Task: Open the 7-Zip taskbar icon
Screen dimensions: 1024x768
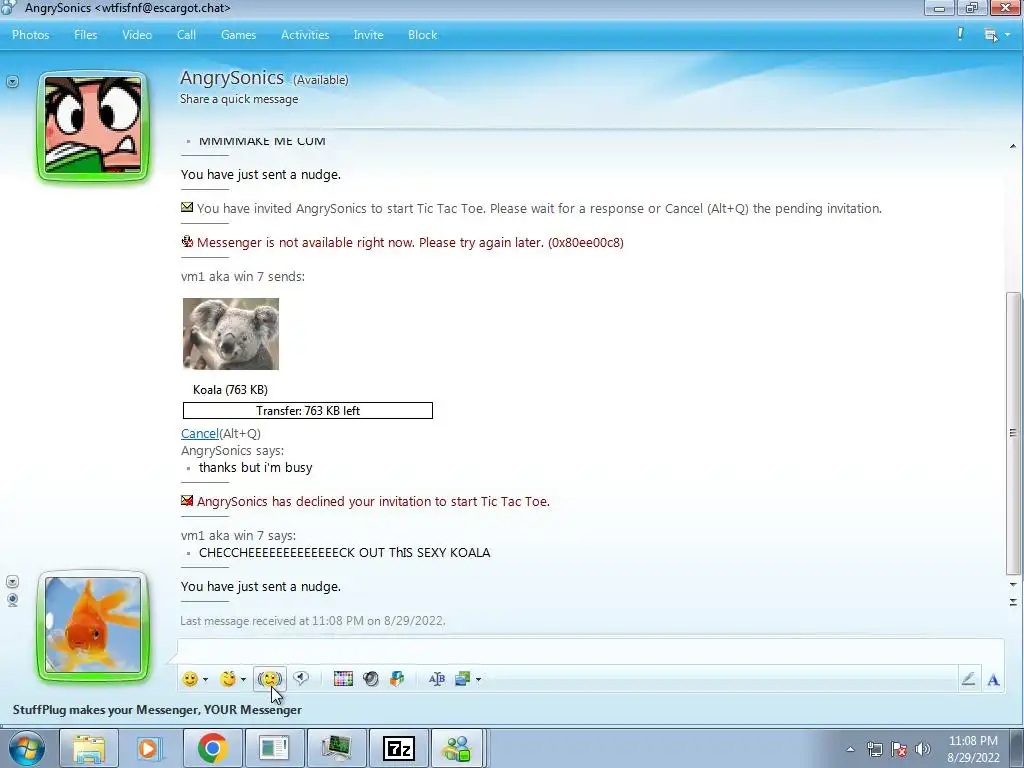Action: tap(398, 748)
